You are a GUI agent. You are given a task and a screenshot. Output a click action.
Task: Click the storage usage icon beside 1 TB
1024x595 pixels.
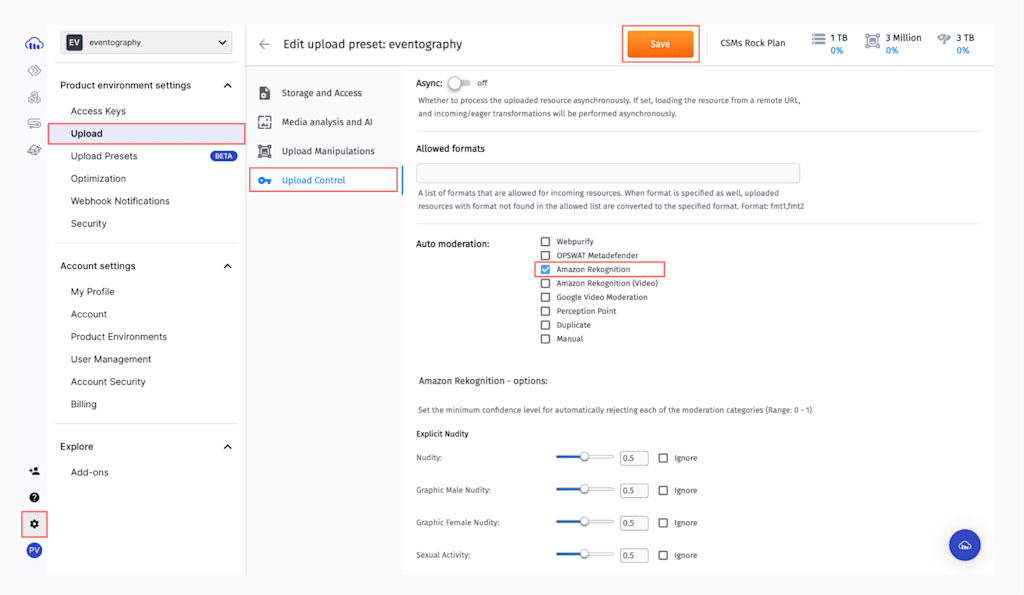820,39
